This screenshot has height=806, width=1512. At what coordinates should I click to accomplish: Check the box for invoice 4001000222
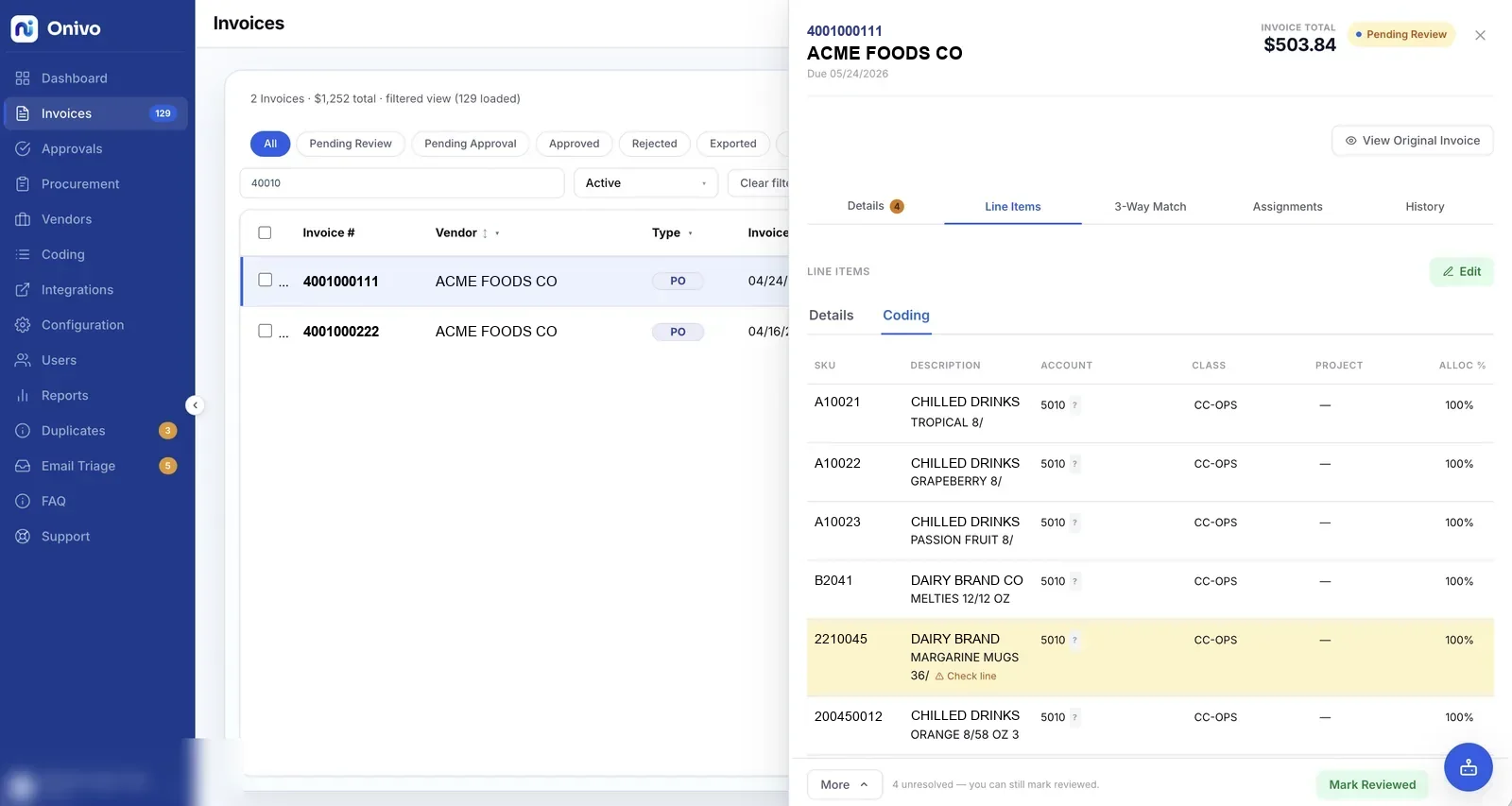point(265,331)
